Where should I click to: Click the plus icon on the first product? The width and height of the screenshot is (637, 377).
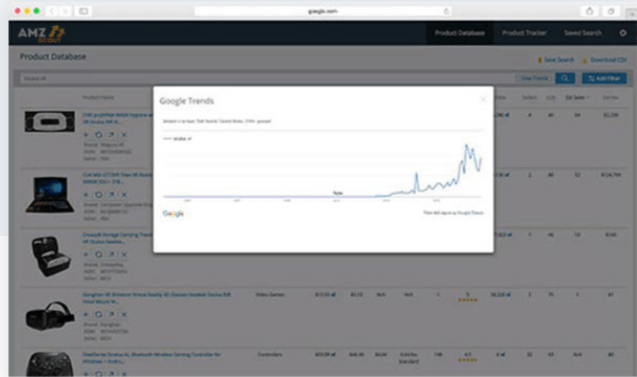pyautogui.click(x=86, y=134)
